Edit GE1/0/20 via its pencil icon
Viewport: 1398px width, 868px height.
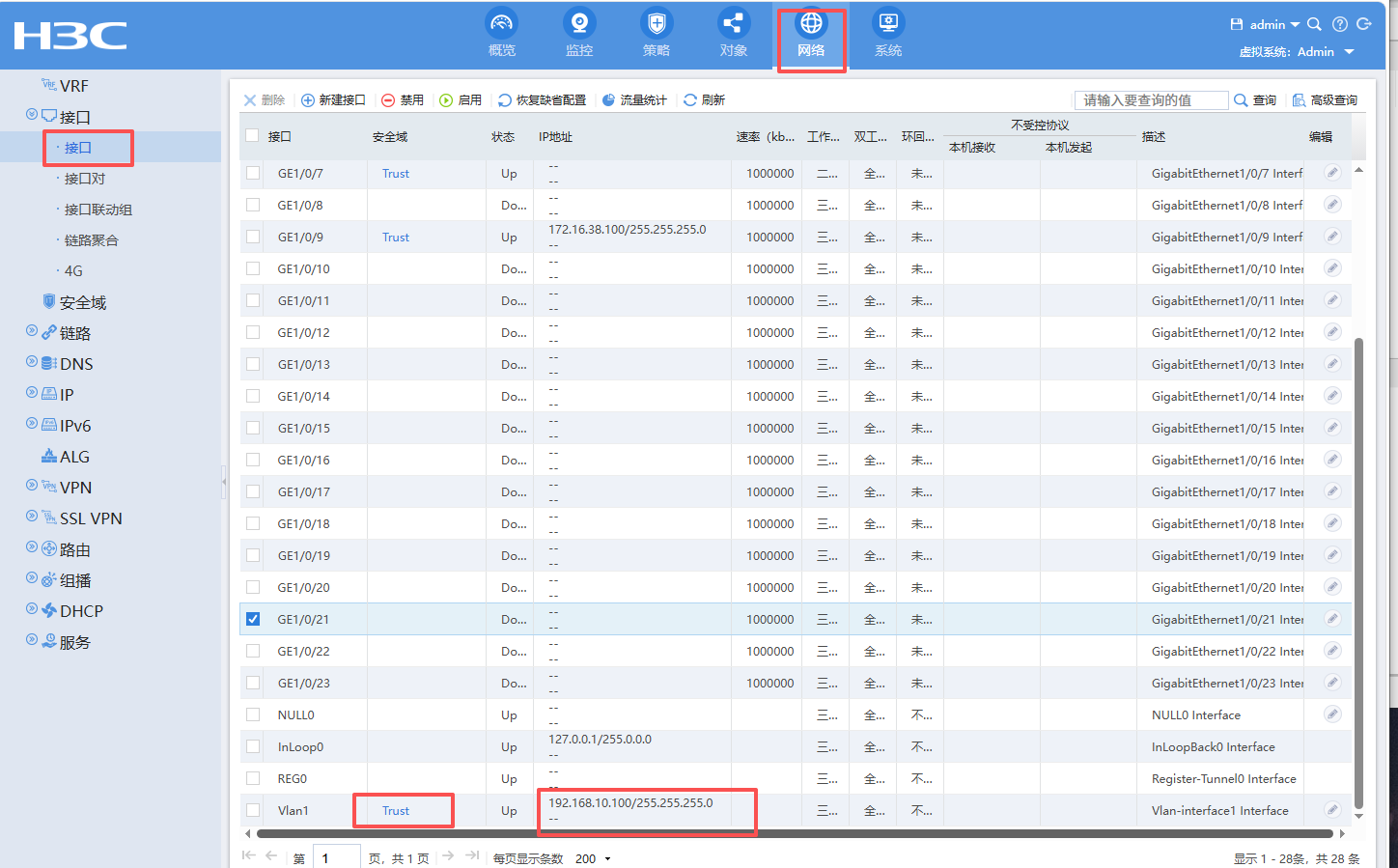(x=1332, y=587)
